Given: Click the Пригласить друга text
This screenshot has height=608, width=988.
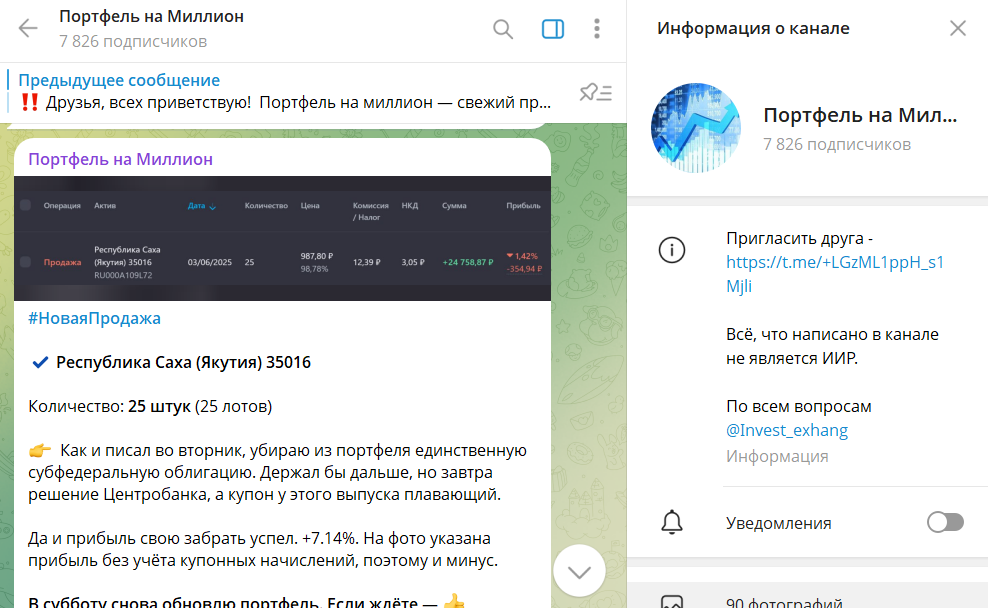Looking at the screenshot, I should (800, 239).
